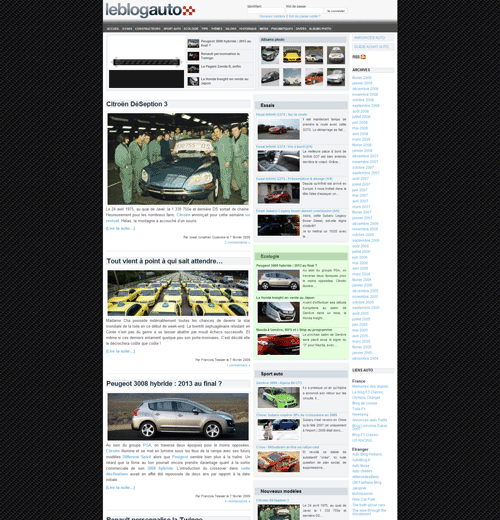This screenshot has width=500, height=520.
Task: Click 'Lire la suite' under Citroën DéSeption article
Action: (120, 228)
